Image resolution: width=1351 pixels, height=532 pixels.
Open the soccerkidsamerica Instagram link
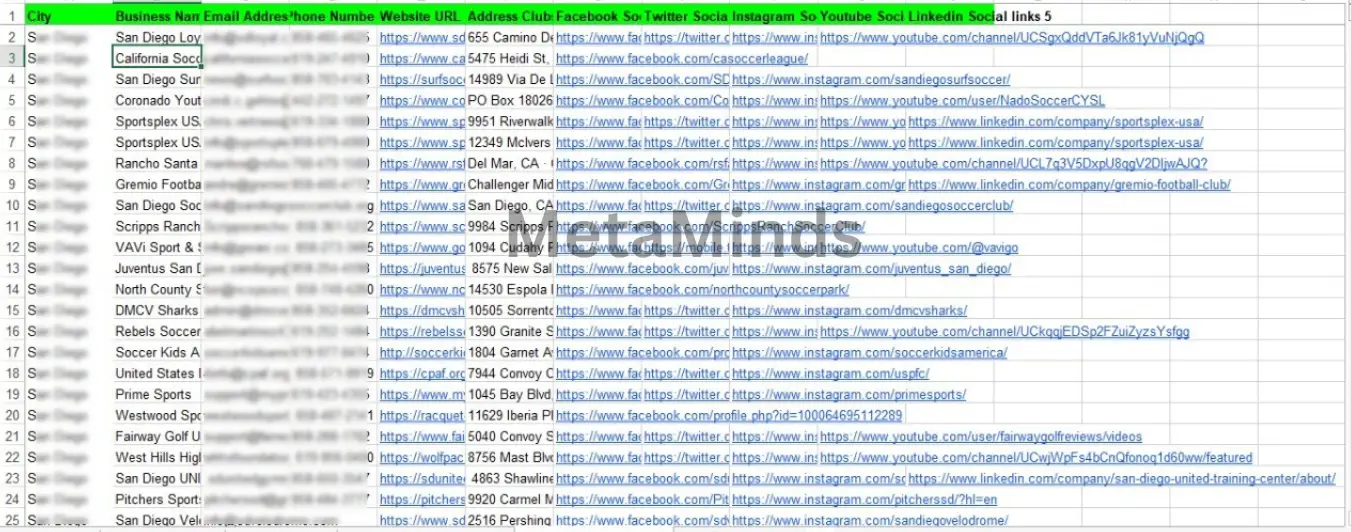870,353
